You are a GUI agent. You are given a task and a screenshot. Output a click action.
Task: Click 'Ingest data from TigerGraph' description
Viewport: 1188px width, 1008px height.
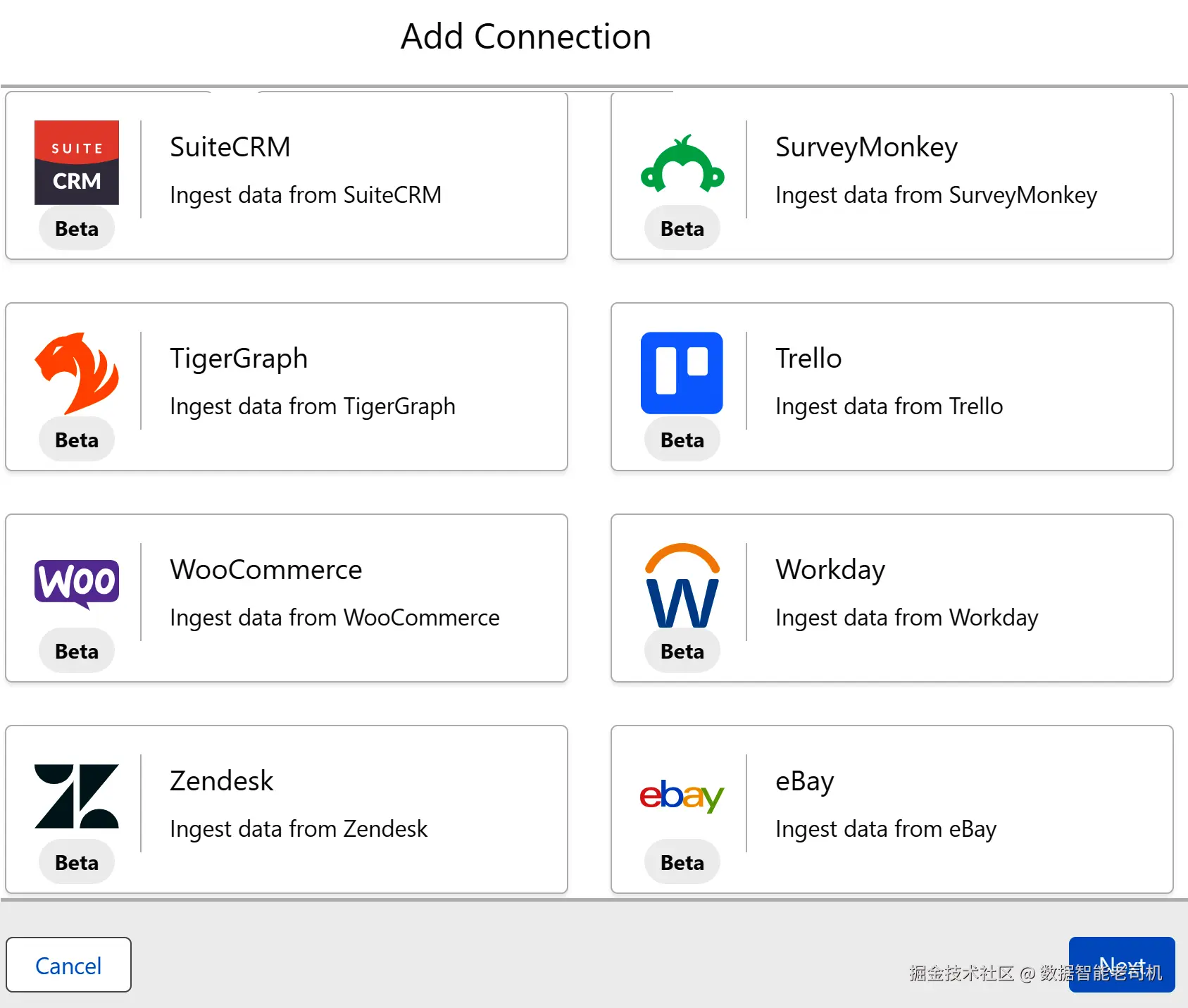pos(313,406)
